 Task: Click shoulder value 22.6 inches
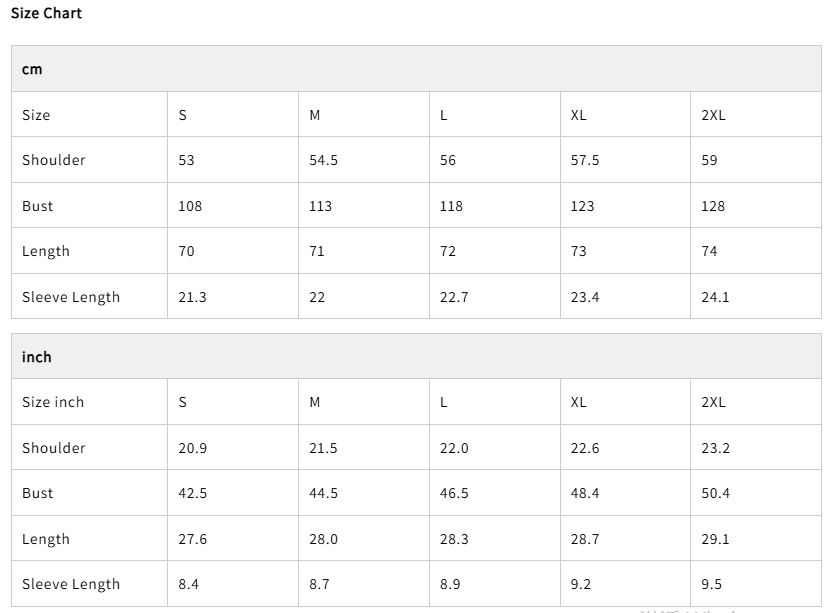point(584,448)
